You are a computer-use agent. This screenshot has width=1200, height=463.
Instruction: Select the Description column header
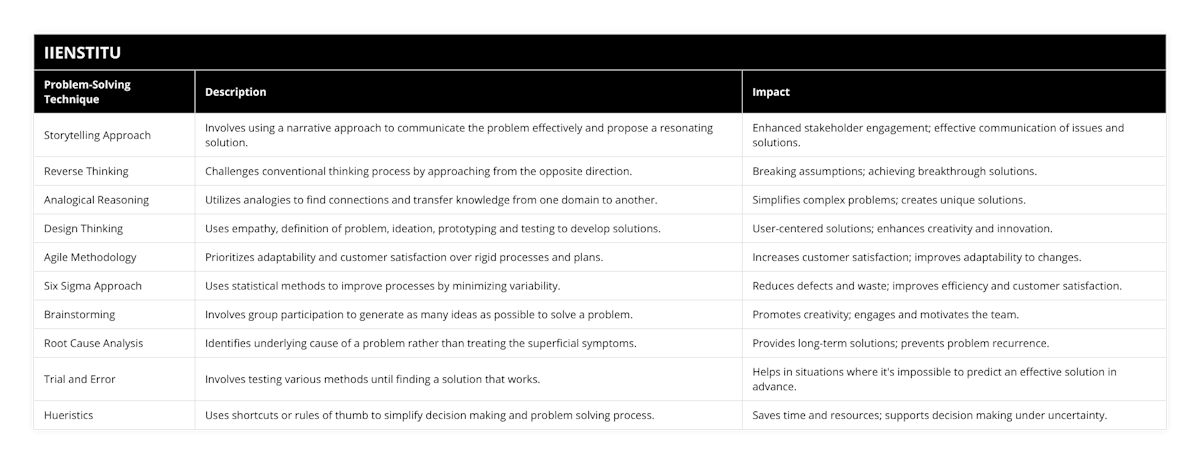point(236,92)
